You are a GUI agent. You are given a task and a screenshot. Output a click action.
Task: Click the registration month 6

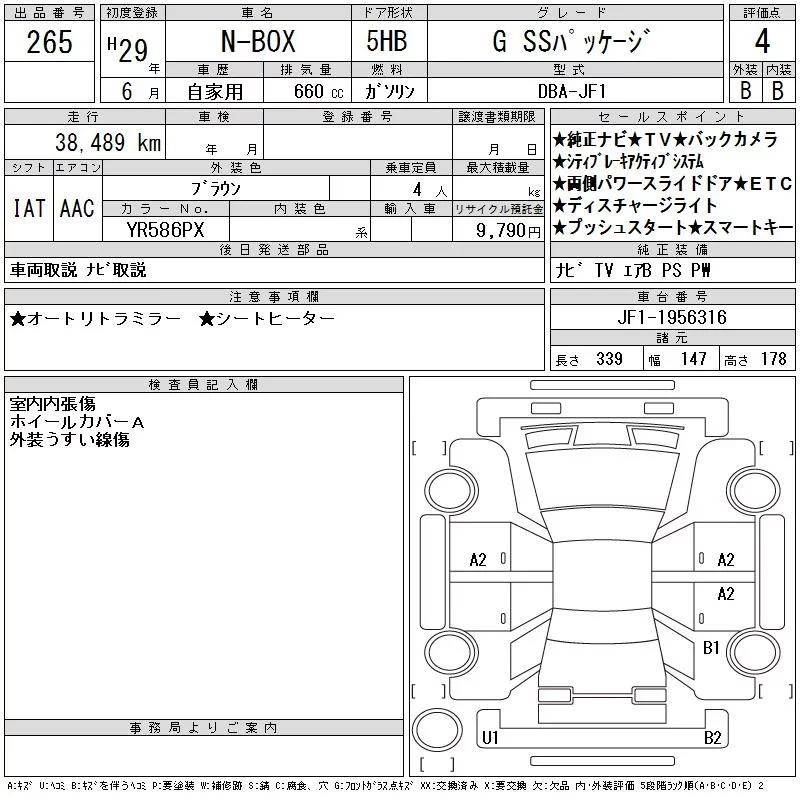(127, 91)
